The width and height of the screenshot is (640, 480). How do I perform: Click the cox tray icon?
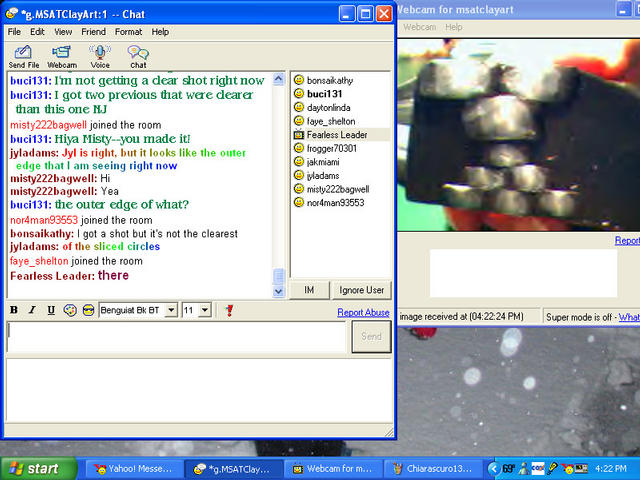538,469
